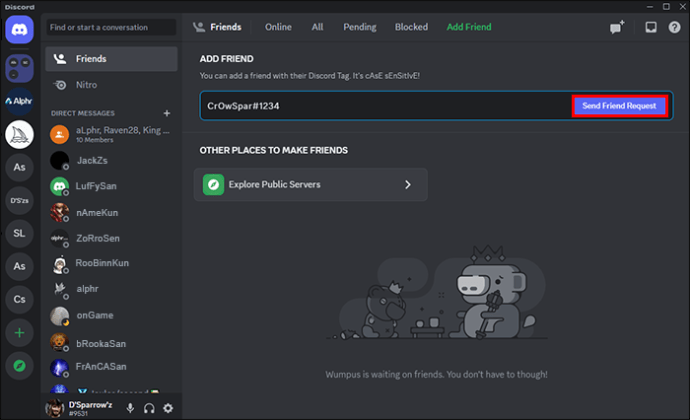The width and height of the screenshot is (690, 420).
Task: Deafen with the headphones icon
Action: [149, 408]
